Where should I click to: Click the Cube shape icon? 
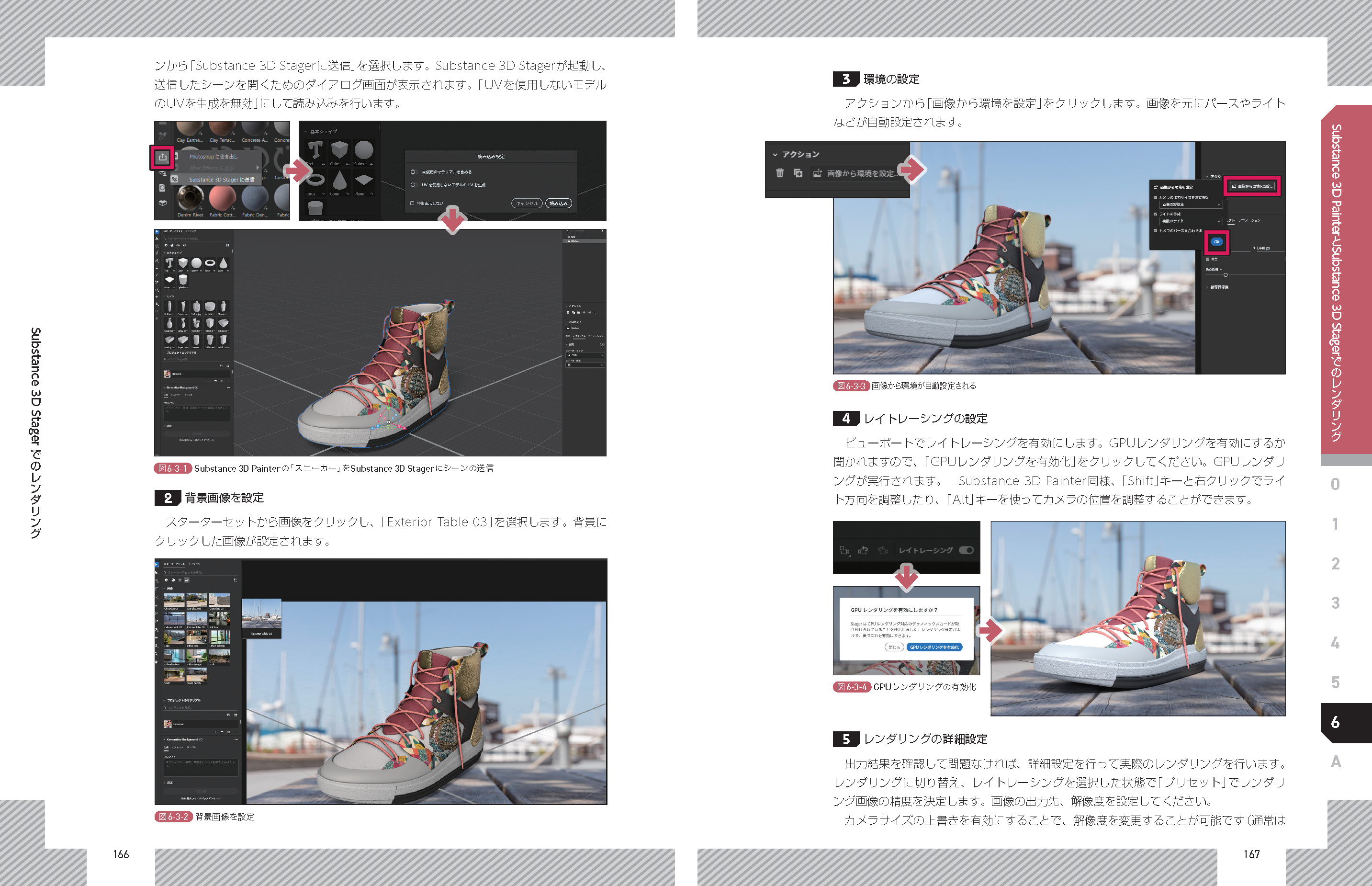pyautogui.click(x=339, y=150)
